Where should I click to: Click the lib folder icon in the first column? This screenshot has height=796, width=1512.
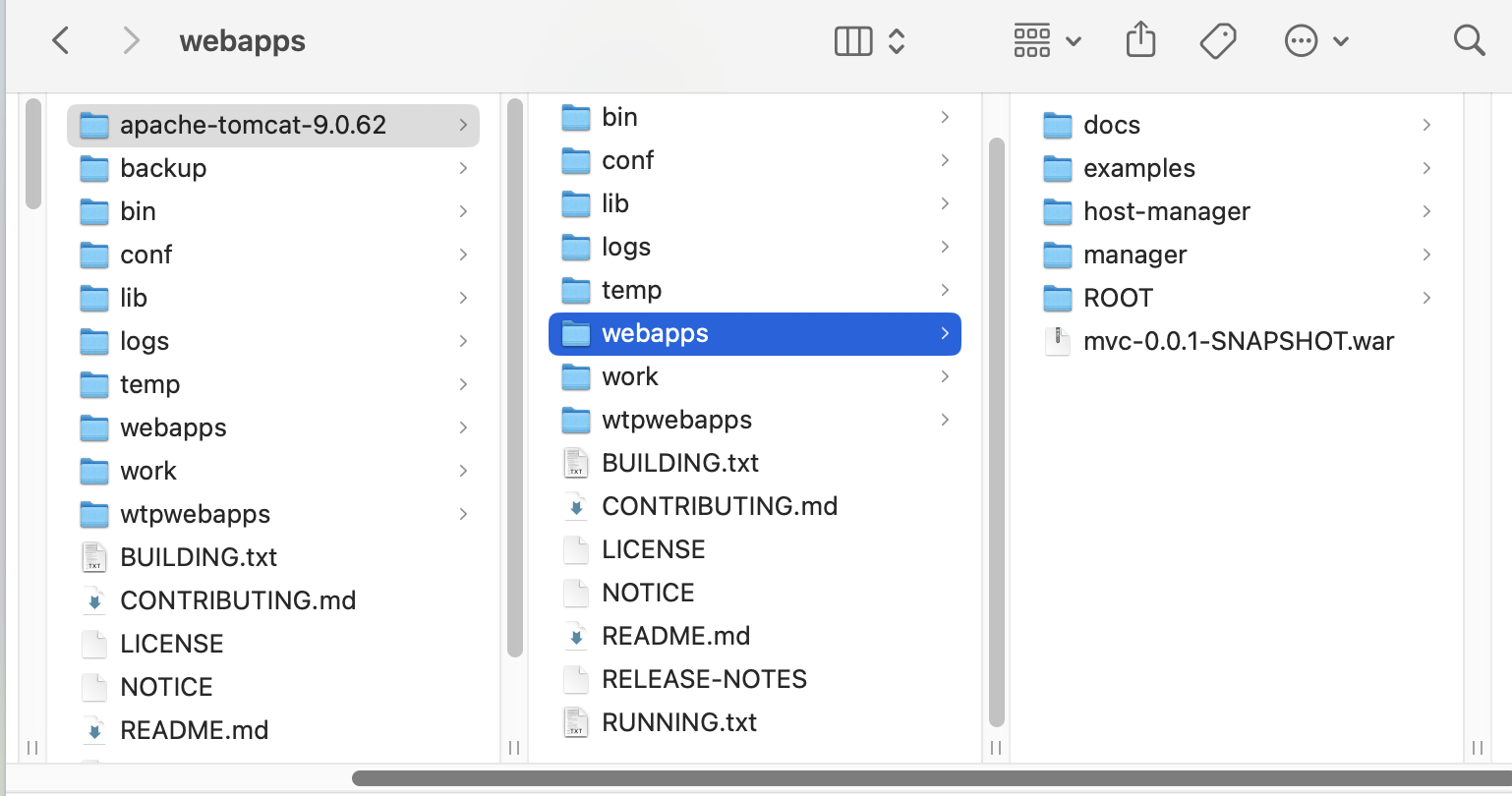click(x=94, y=298)
